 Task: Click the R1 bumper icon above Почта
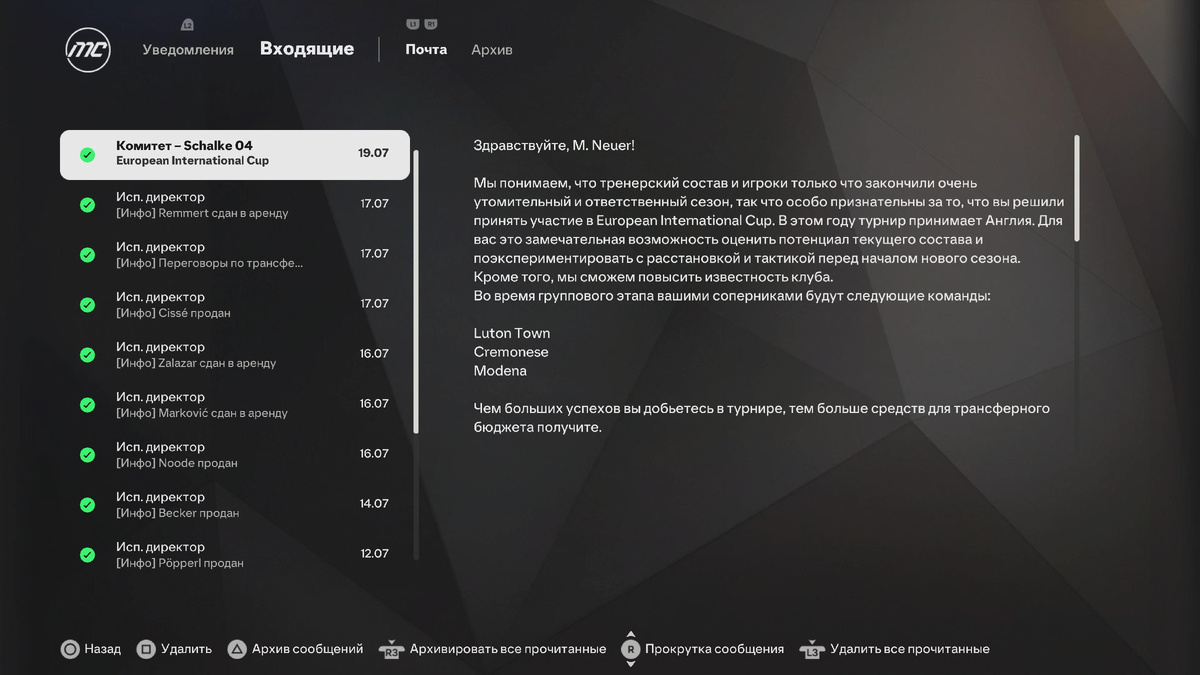tap(431, 24)
